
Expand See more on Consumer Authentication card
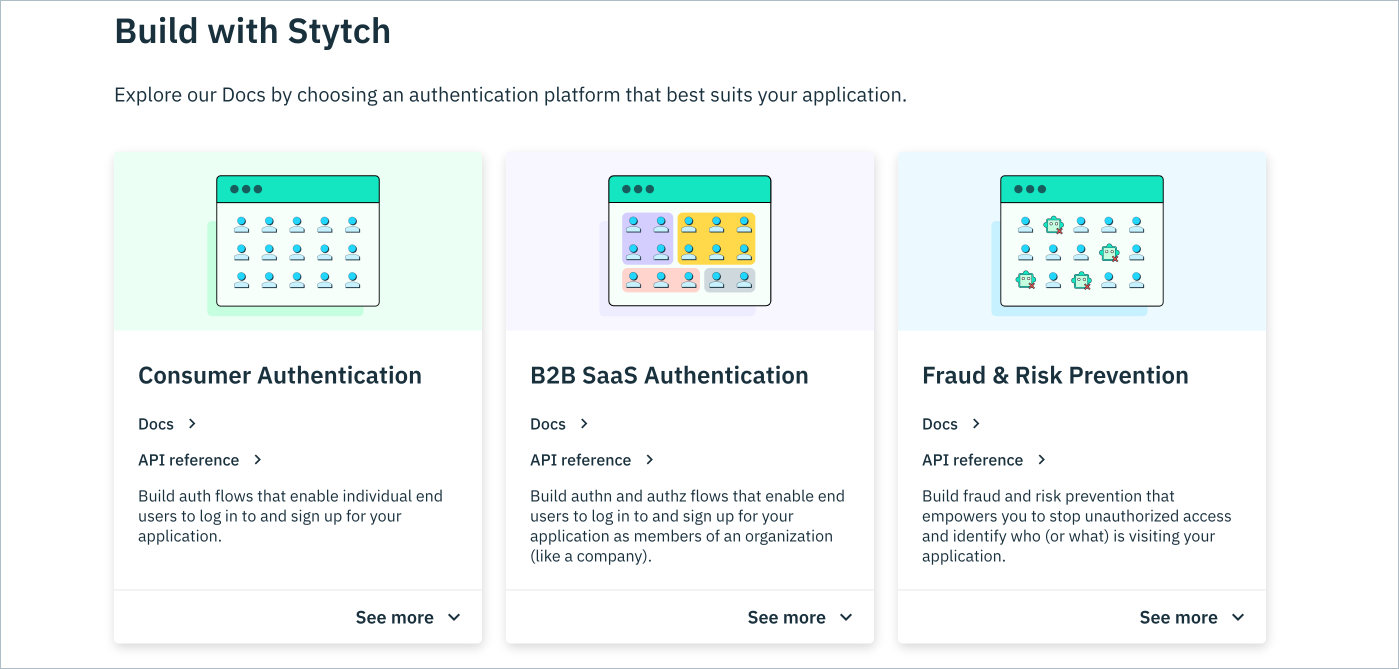click(x=408, y=617)
